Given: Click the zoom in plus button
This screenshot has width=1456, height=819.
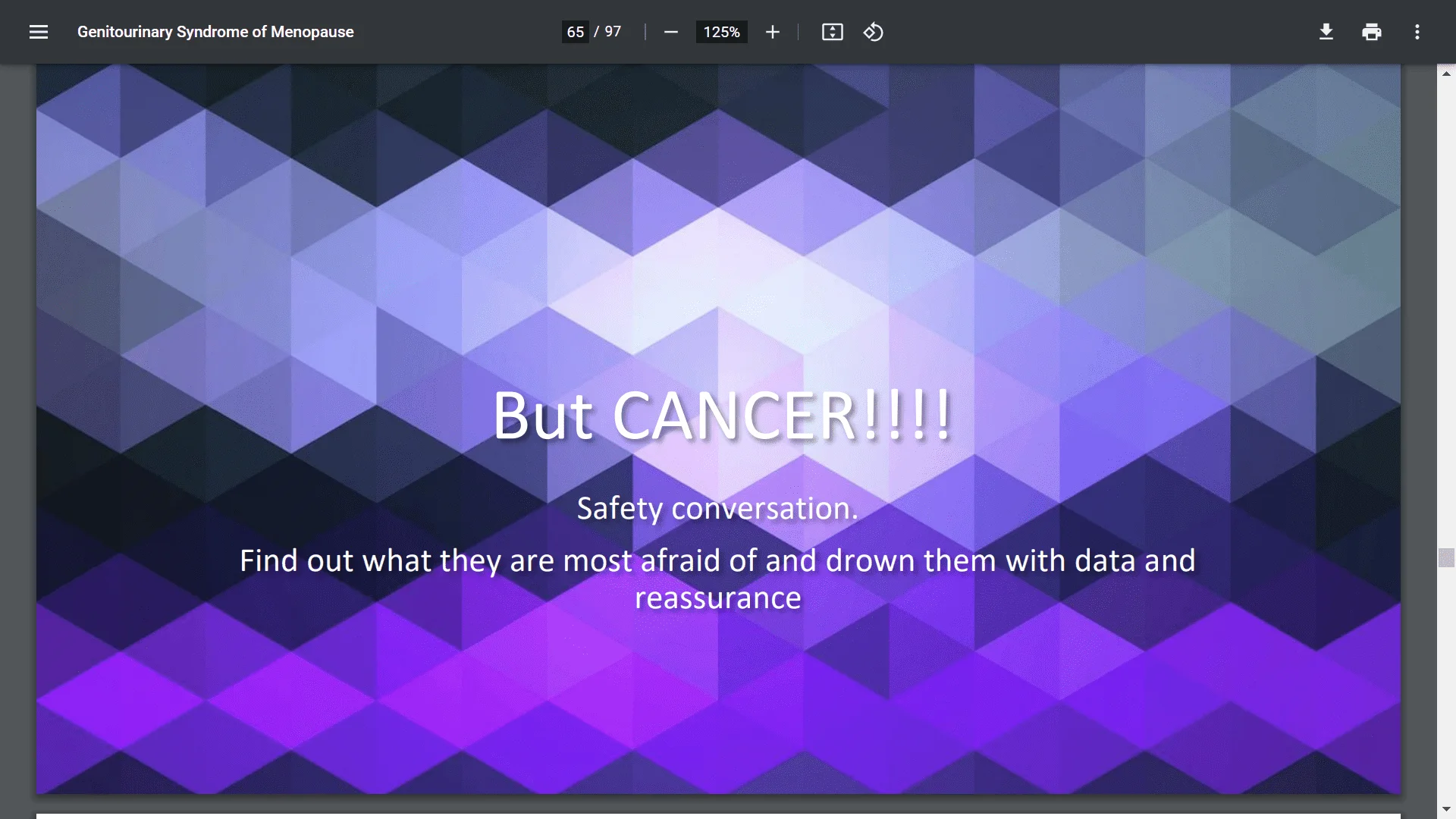Looking at the screenshot, I should click(772, 32).
